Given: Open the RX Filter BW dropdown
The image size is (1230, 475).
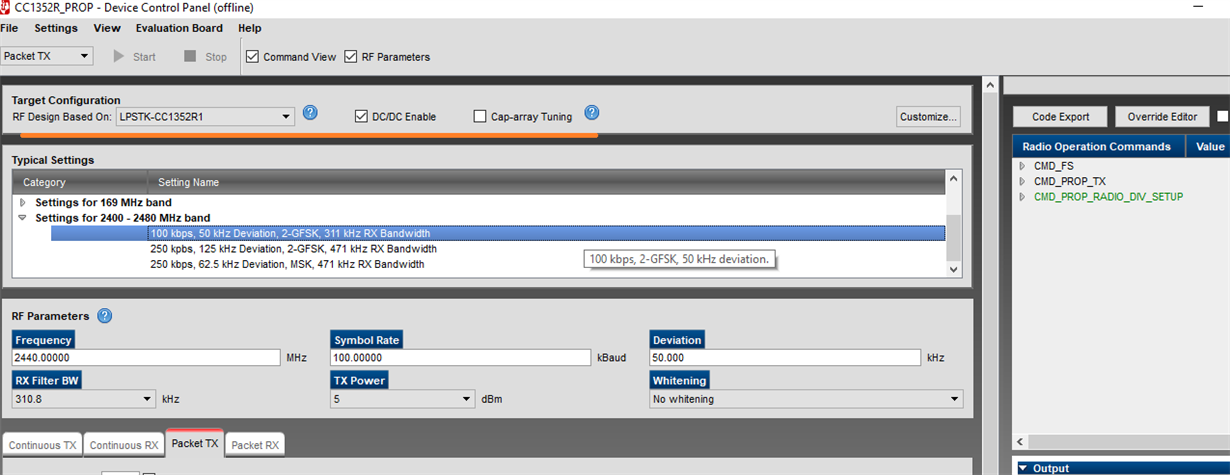Looking at the screenshot, I should pyautogui.click(x=83, y=399).
